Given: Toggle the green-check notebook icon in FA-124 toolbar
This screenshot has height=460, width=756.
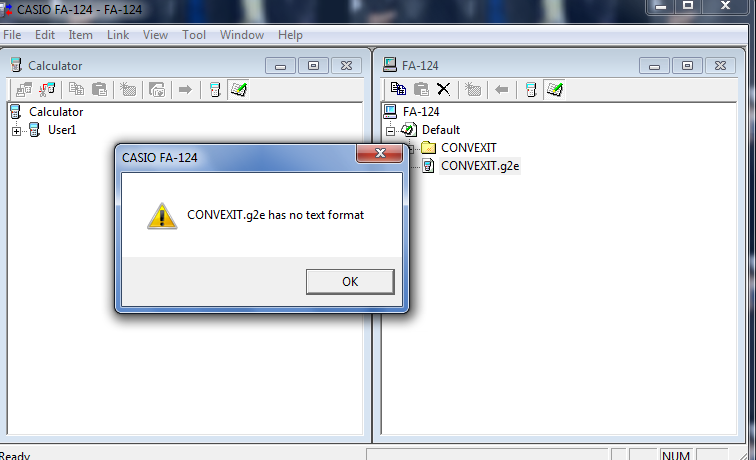Looking at the screenshot, I should pyautogui.click(x=554, y=89).
